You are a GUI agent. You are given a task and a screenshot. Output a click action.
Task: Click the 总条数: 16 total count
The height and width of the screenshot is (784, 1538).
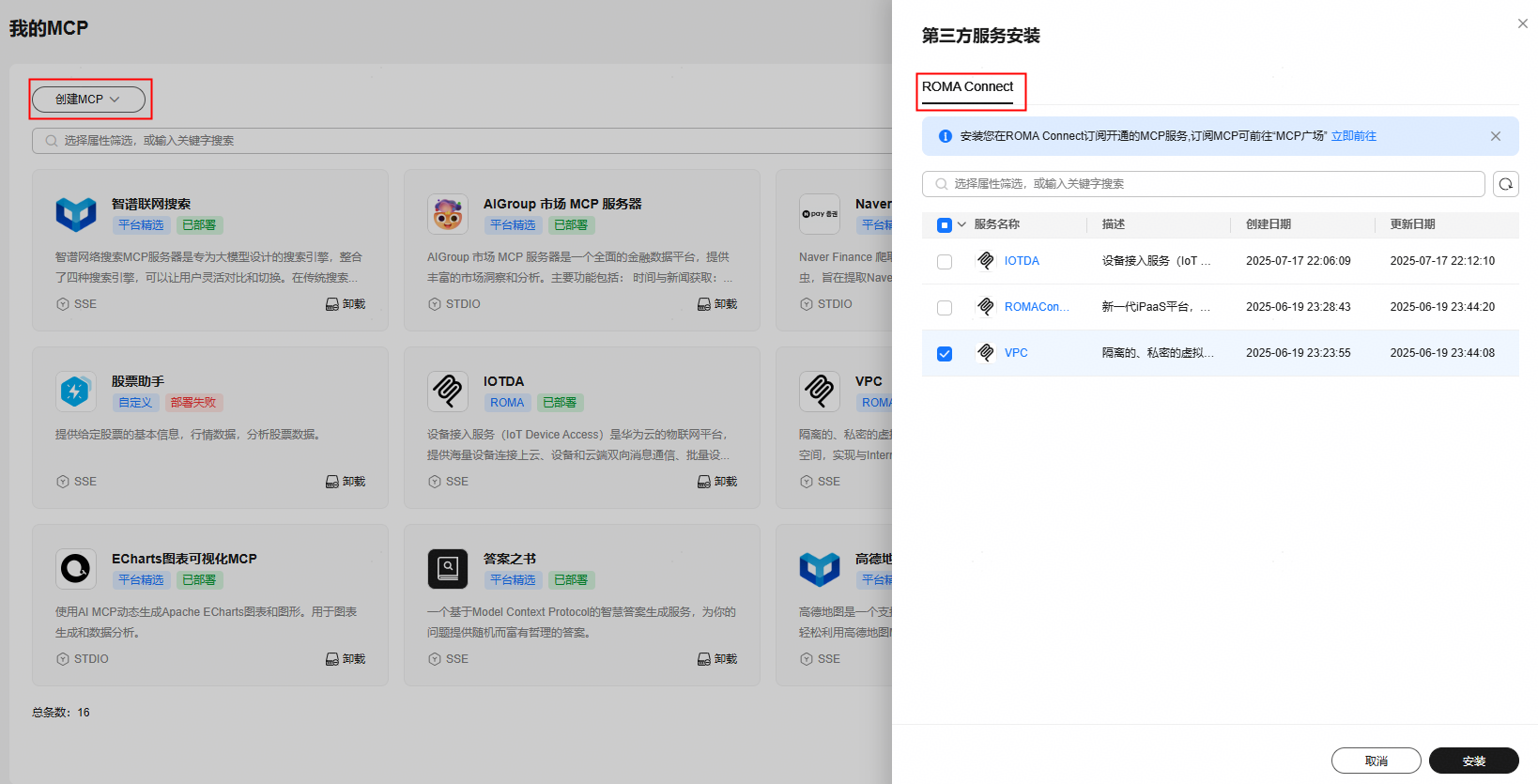61,713
